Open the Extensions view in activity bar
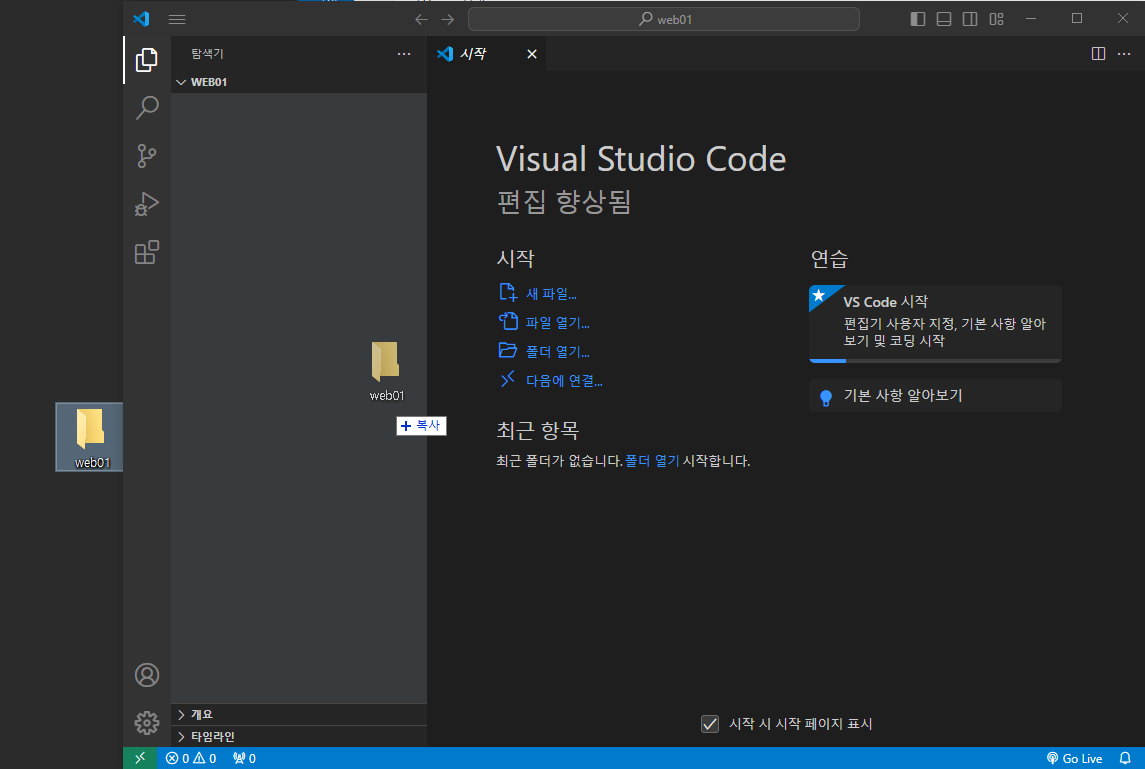 coord(147,252)
